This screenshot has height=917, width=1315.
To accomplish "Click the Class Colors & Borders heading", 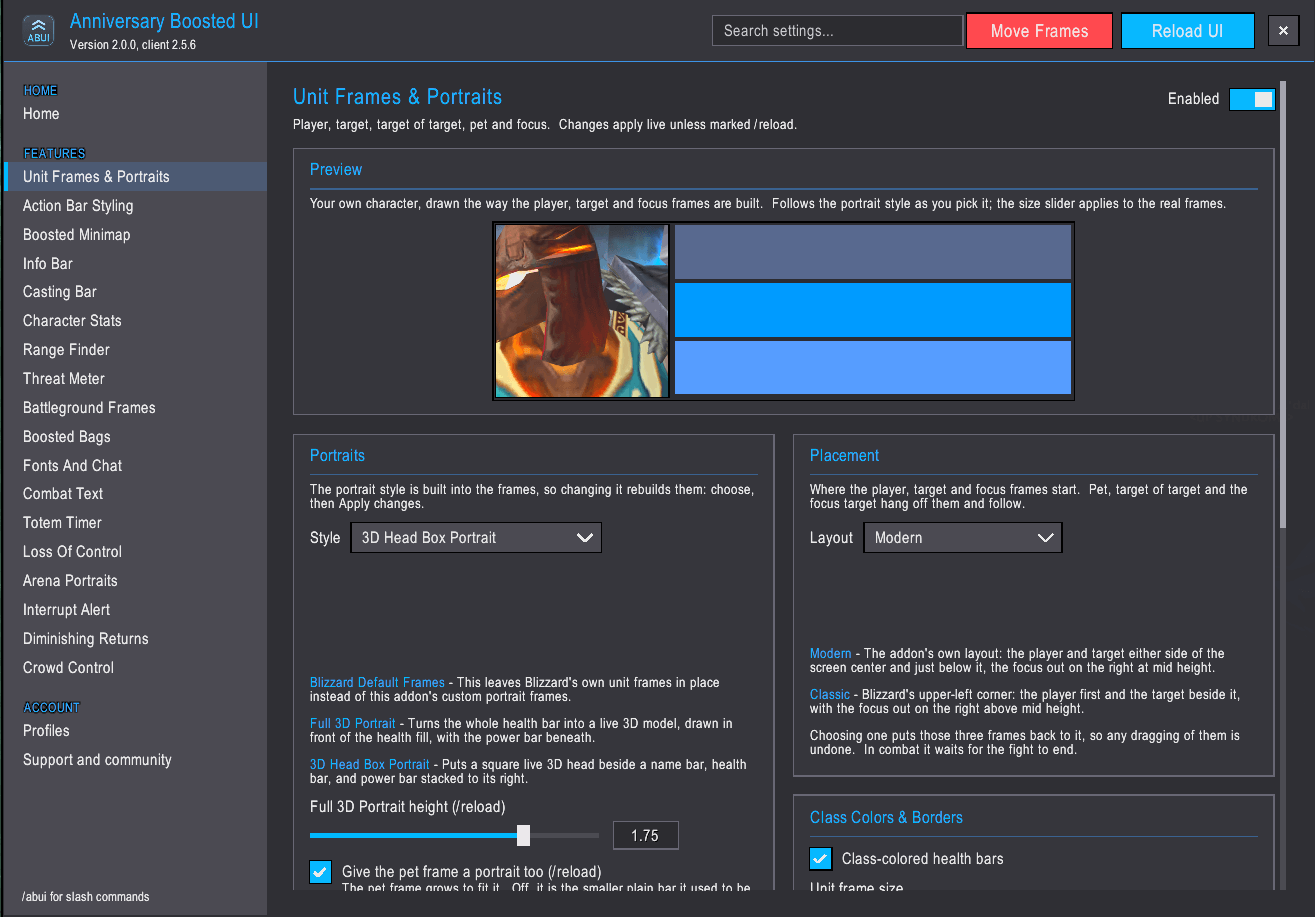I will click(886, 818).
